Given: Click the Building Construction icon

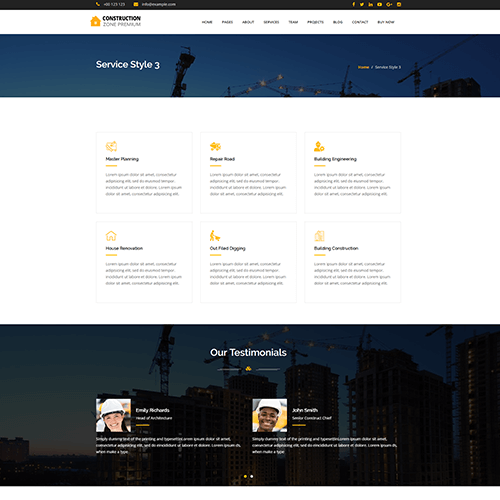Looking at the screenshot, I should (319, 236).
